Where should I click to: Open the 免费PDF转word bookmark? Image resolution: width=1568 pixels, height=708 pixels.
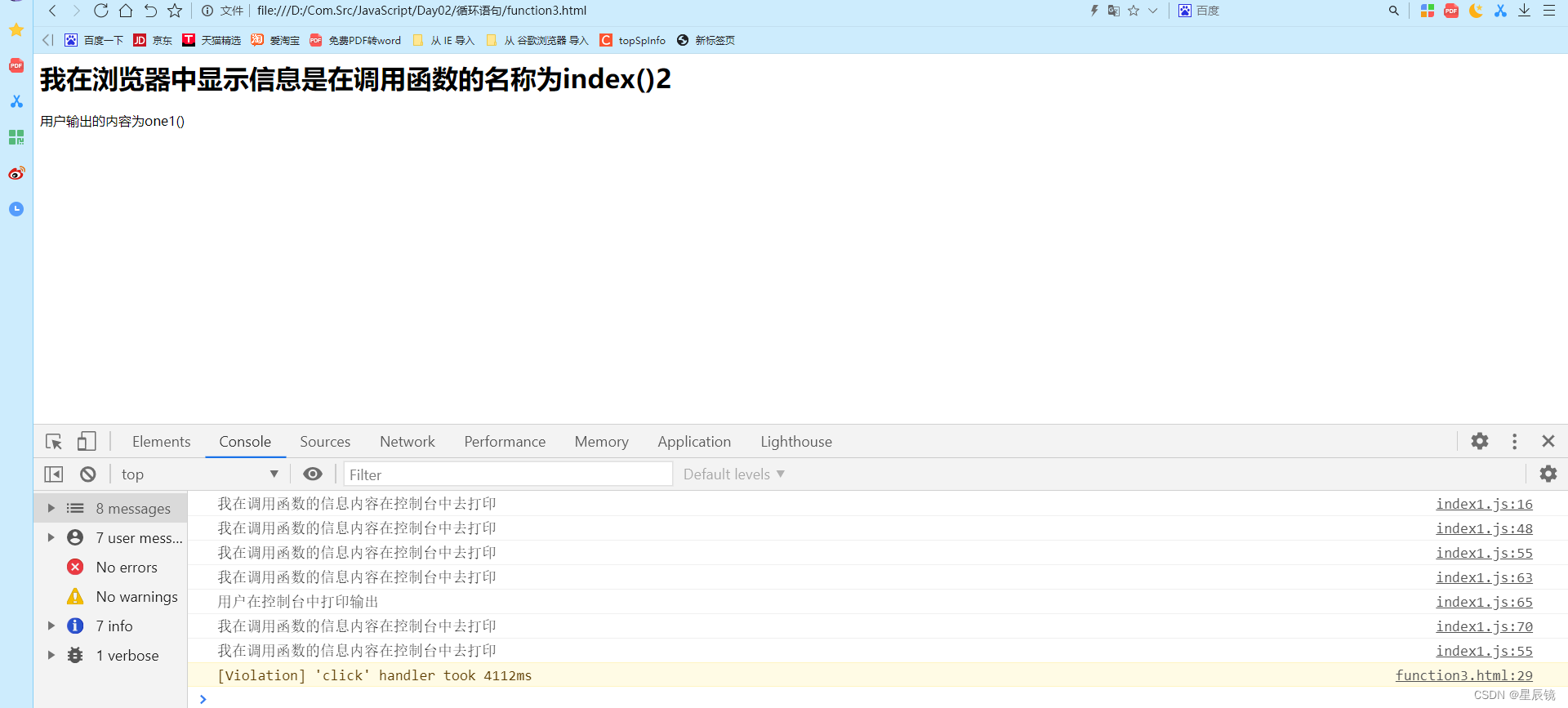[x=355, y=40]
